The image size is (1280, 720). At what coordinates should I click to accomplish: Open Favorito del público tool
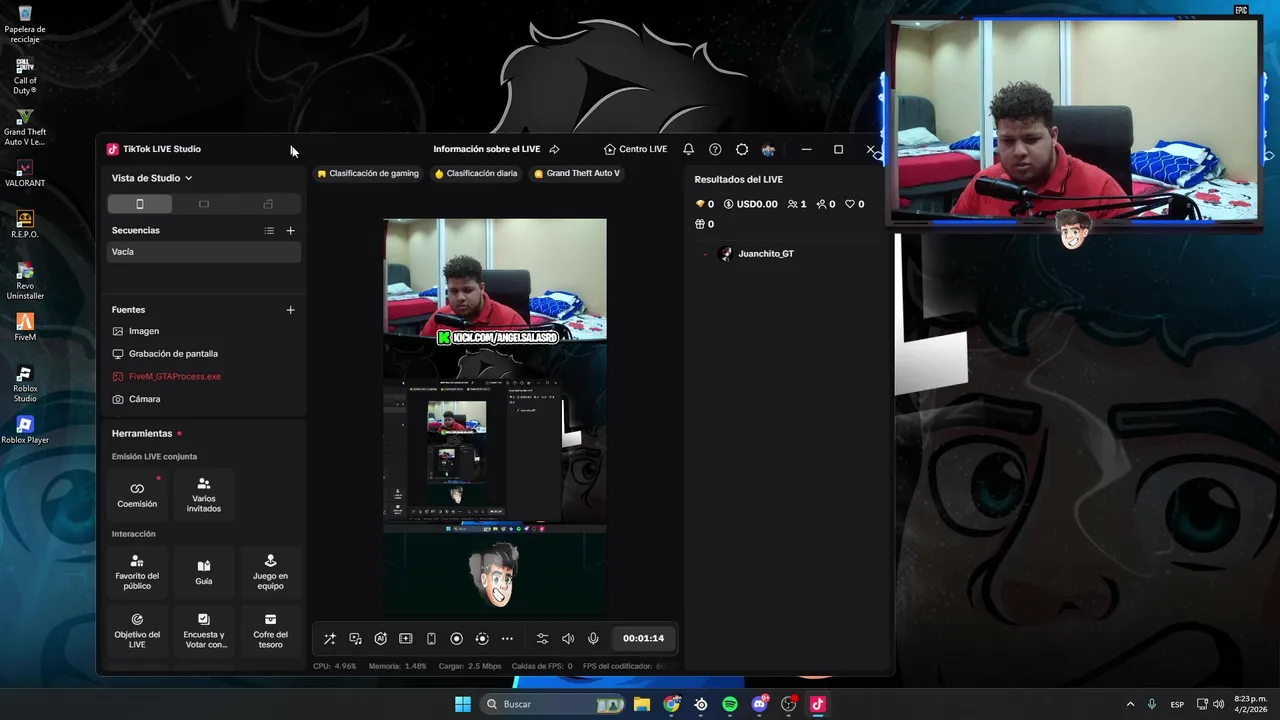coord(137,572)
